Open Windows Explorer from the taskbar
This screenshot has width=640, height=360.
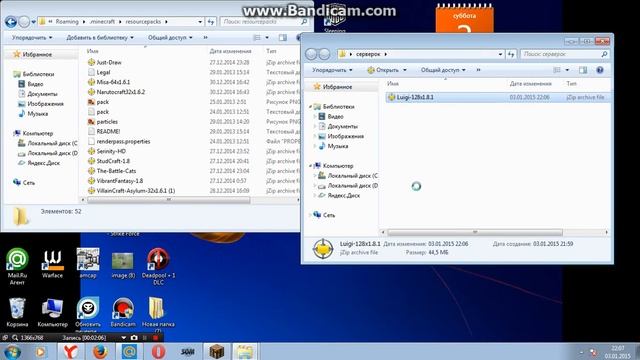click(x=245, y=351)
